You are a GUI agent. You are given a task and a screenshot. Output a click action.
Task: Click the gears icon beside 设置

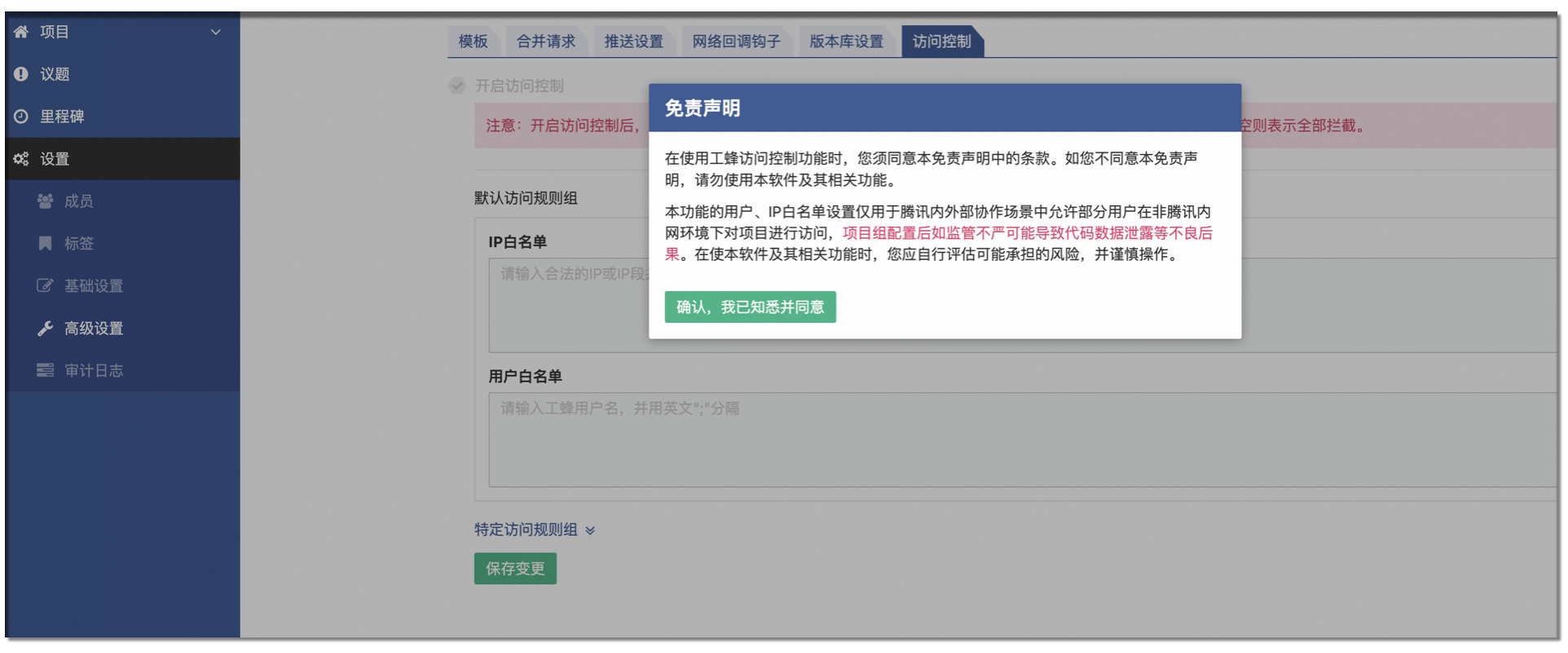tap(21, 159)
